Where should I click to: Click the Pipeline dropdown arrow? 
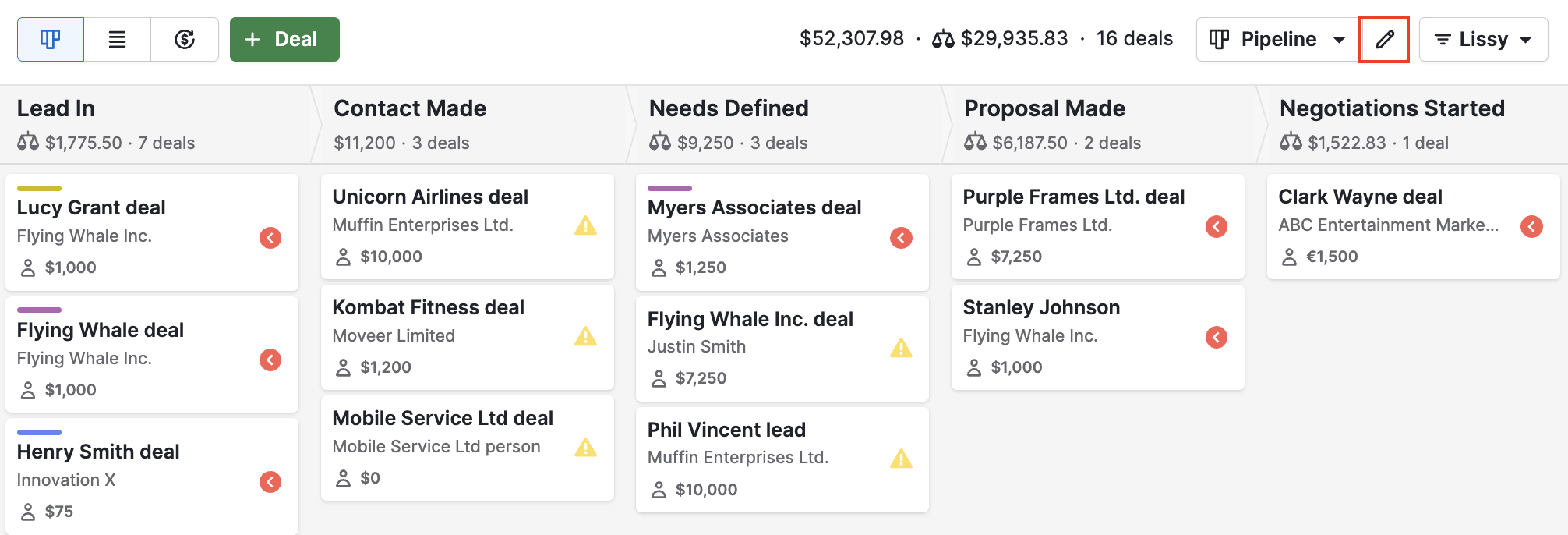point(1339,40)
